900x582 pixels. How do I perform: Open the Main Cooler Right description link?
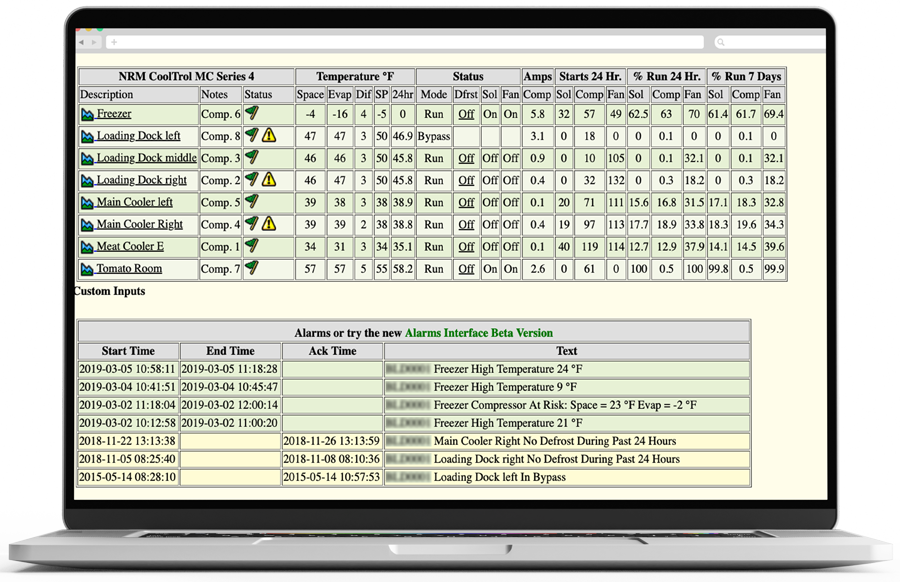coord(139,224)
